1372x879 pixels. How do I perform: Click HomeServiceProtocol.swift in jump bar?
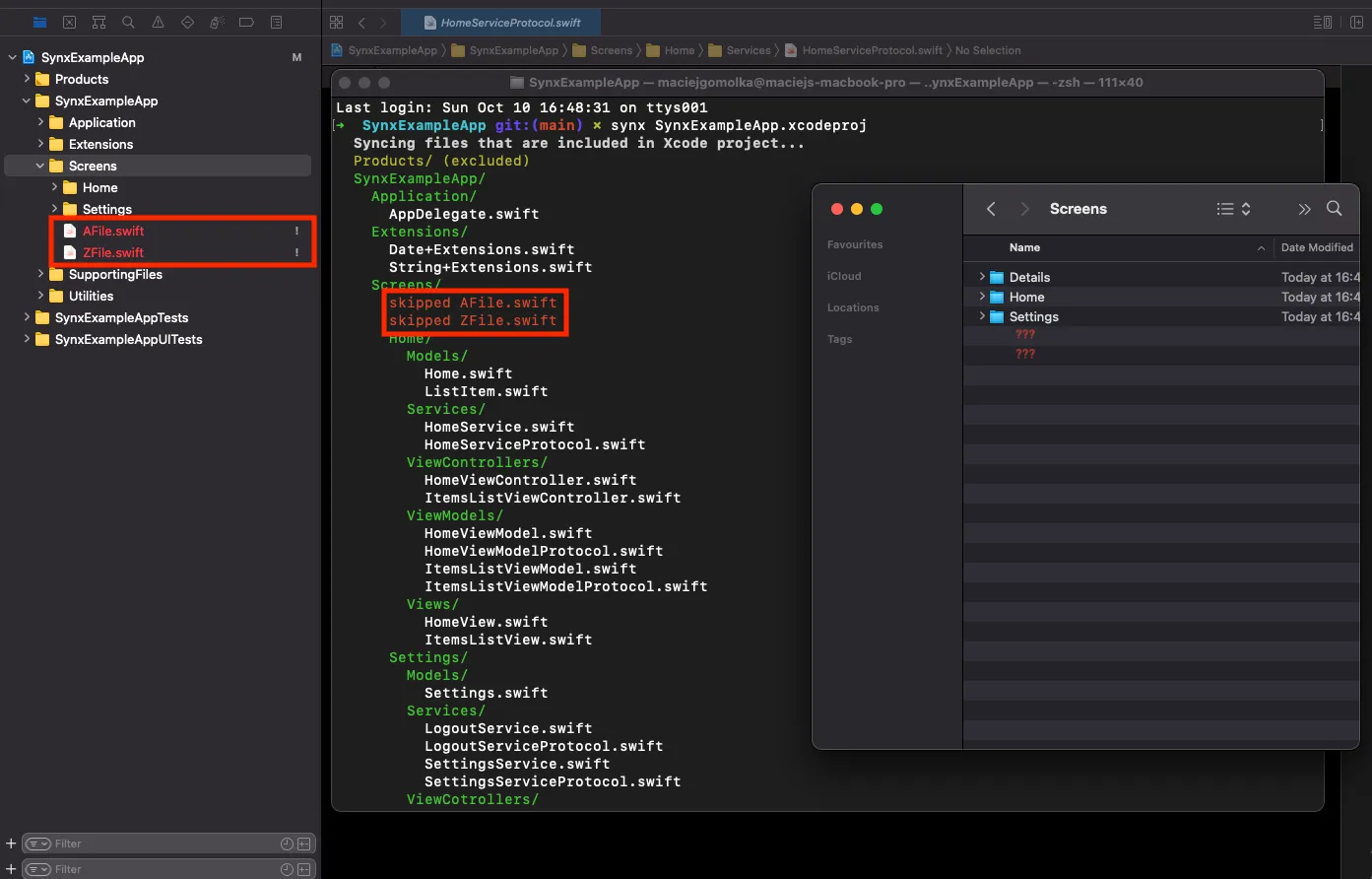pyautogui.click(x=864, y=50)
